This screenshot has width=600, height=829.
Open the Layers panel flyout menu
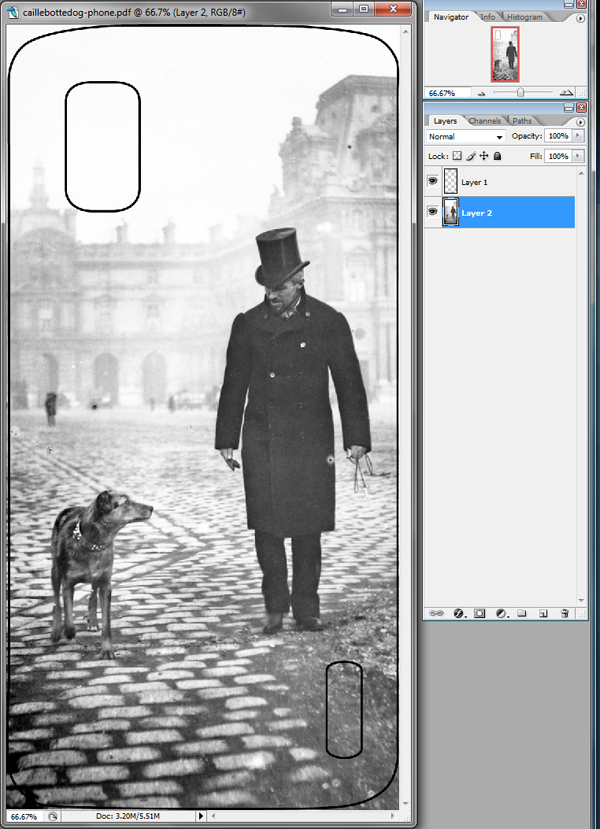(580, 122)
